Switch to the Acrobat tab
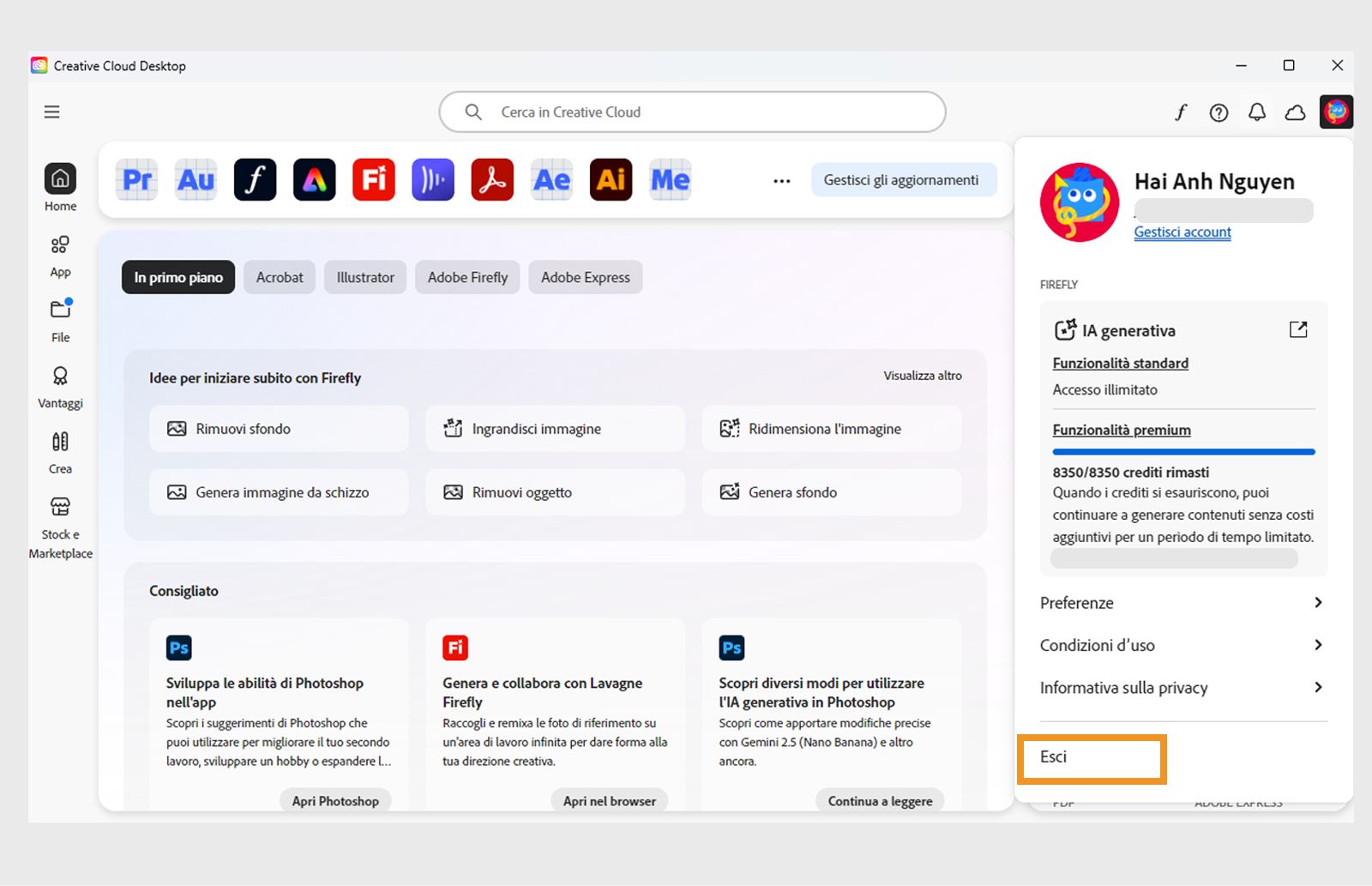The image size is (1372, 886). pos(280,277)
